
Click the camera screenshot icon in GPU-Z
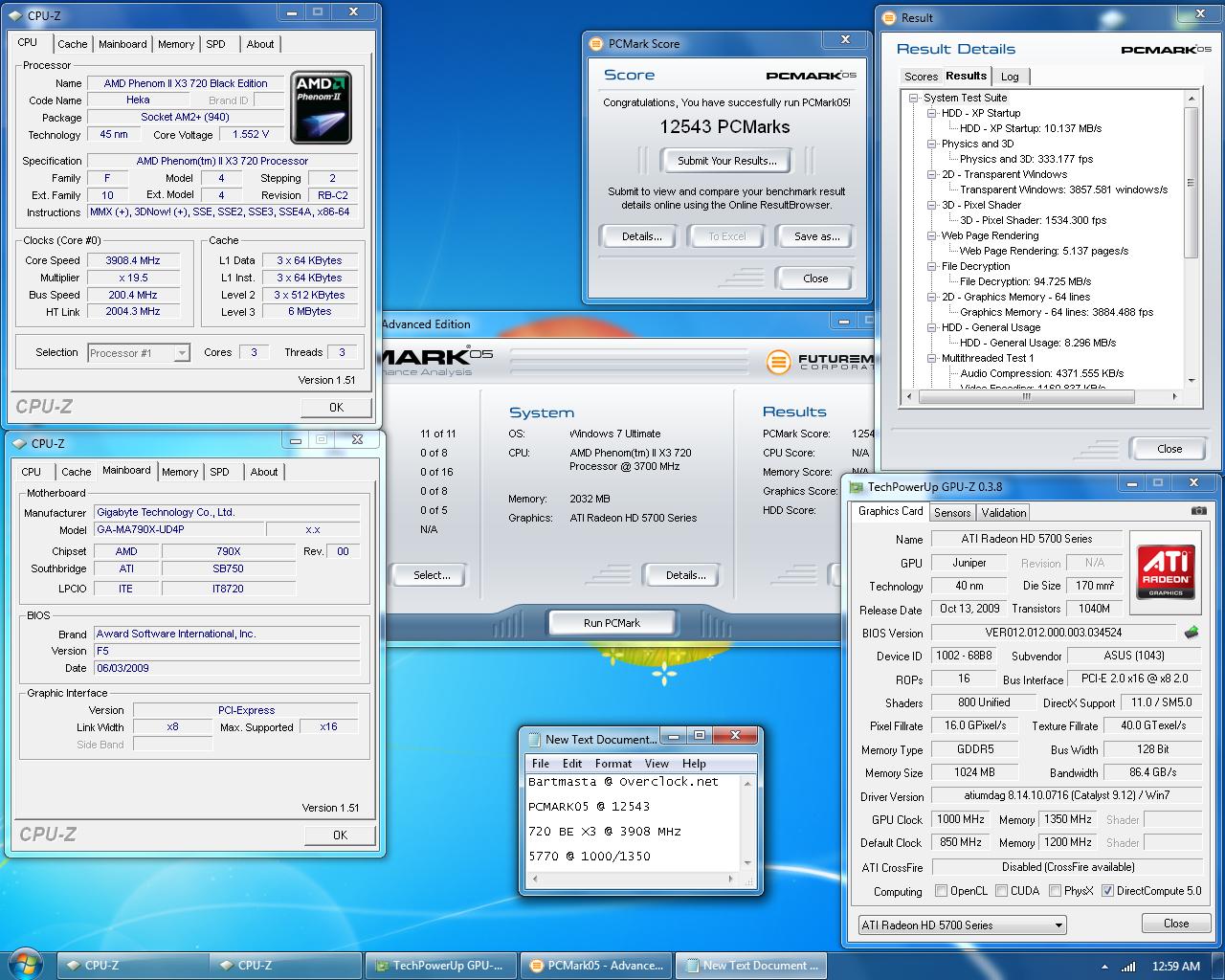point(1198,512)
